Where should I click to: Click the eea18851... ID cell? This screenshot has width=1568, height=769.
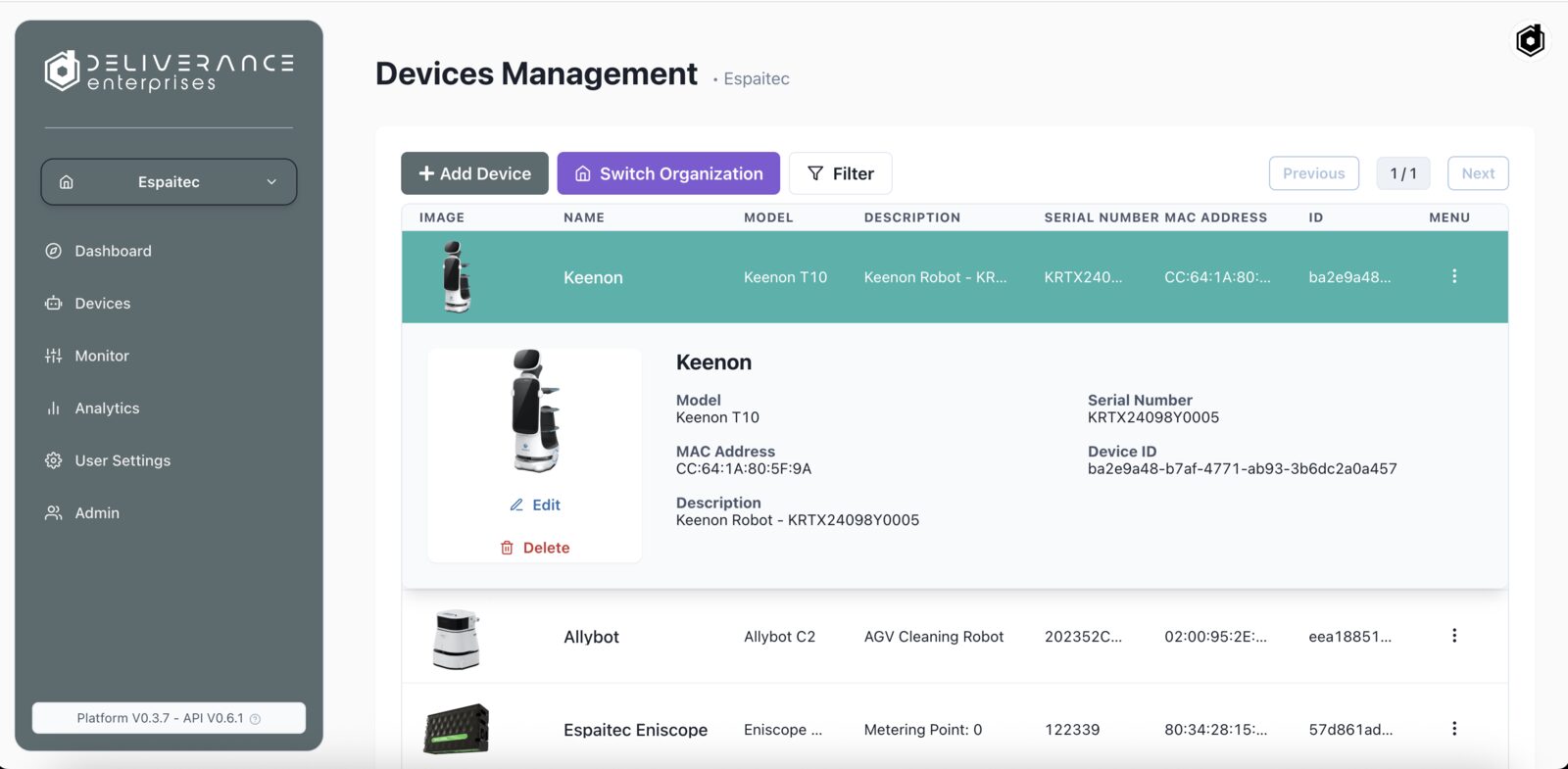point(1349,637)
